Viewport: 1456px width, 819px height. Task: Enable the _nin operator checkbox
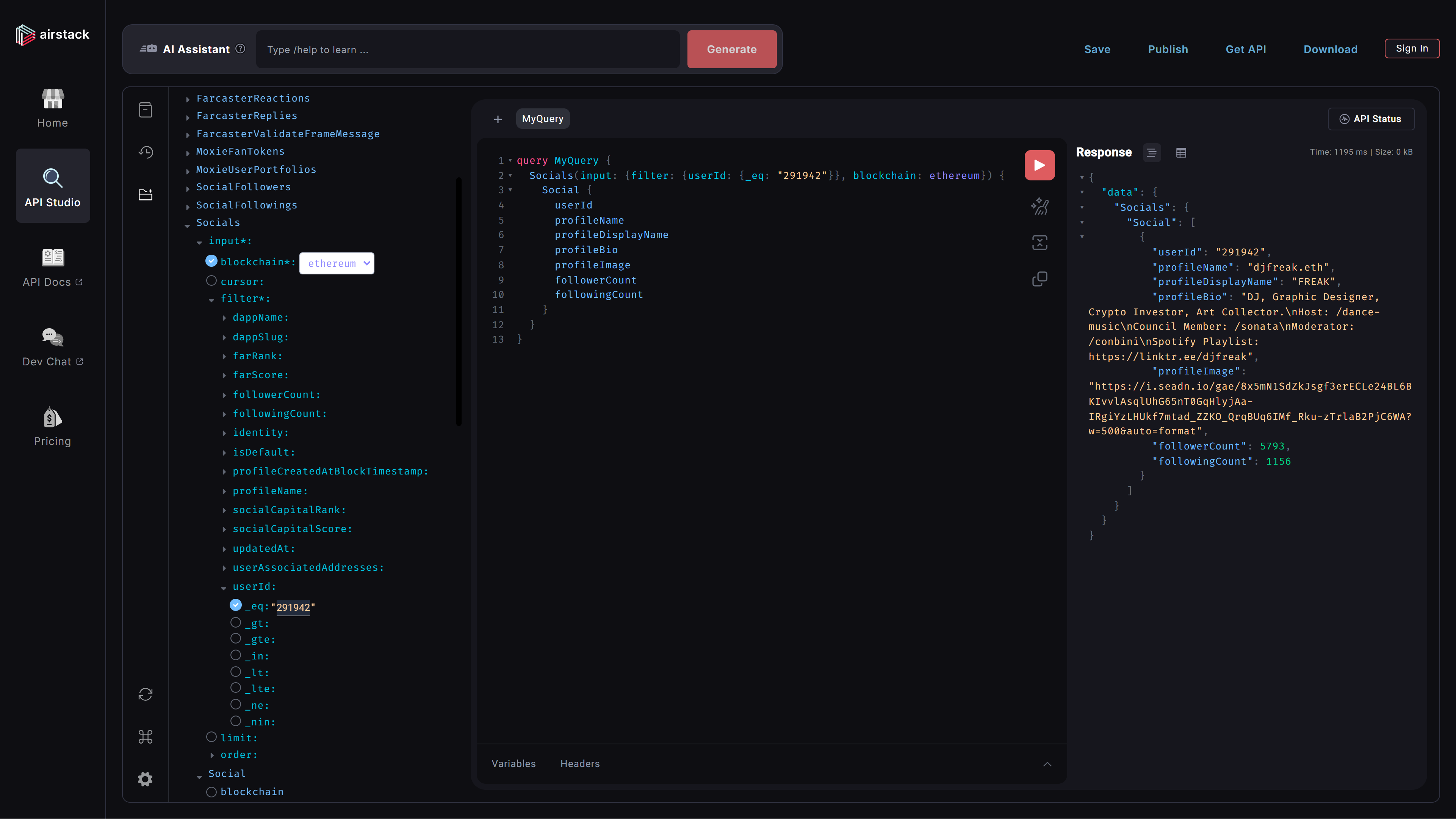tap(236, 721)
